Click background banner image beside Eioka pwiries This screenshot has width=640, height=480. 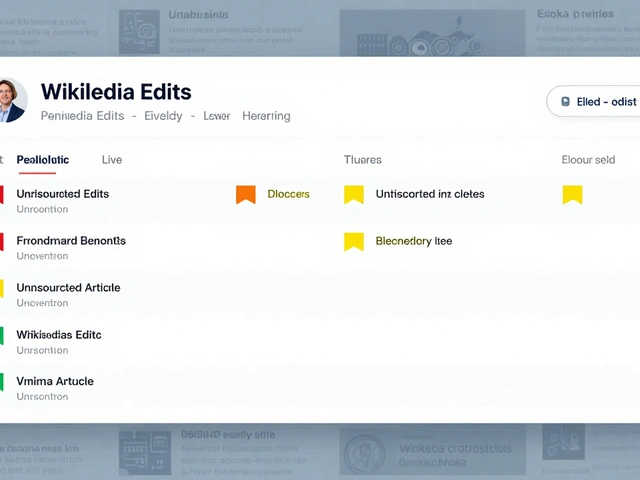432,33
